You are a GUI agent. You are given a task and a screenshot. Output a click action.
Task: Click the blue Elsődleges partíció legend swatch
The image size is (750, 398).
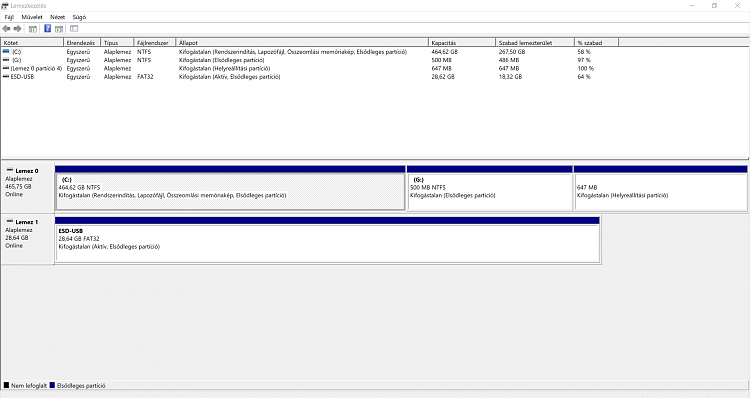pos(52,385)
